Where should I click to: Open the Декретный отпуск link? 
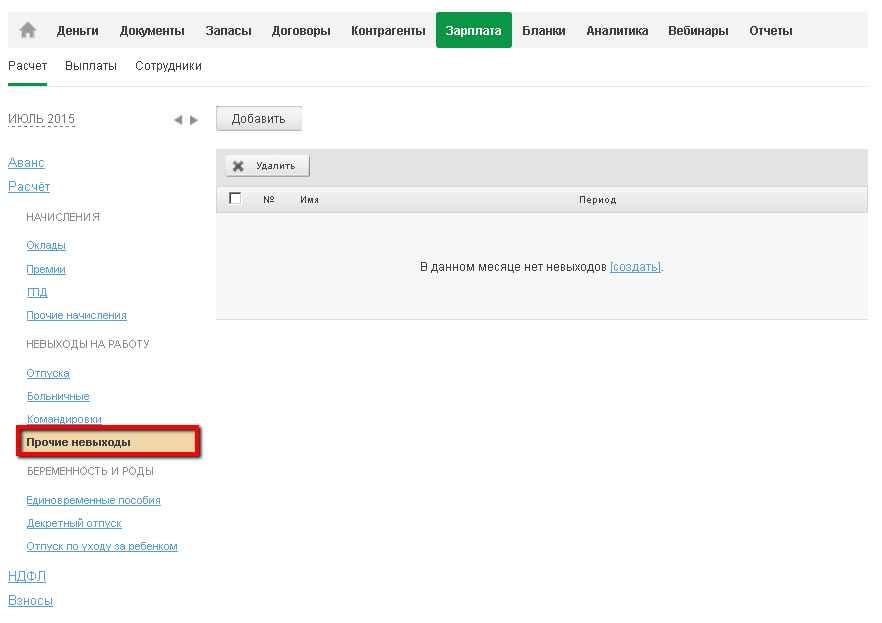click(74, 523)
